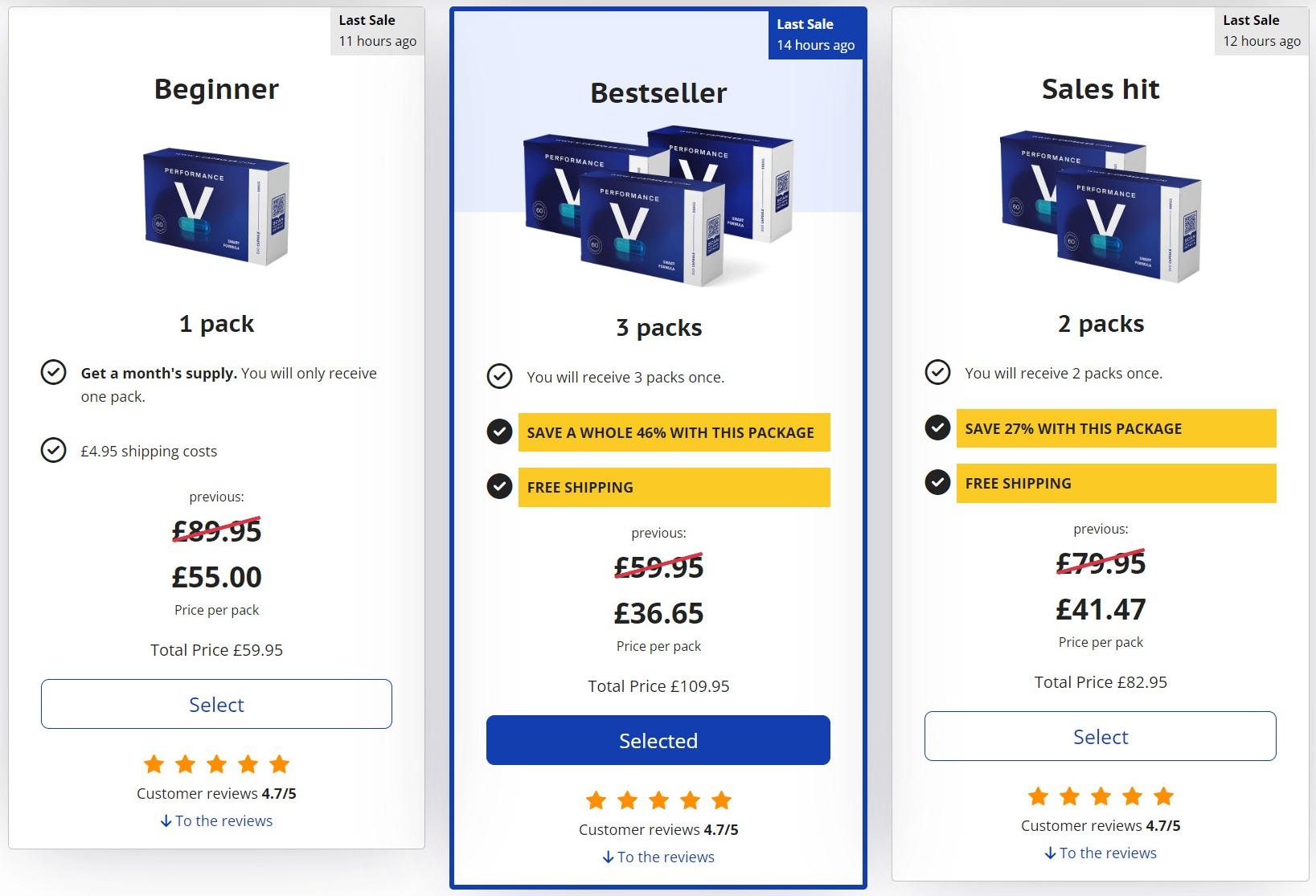
Task: Click the Save 27% with this package banner
Action: (x=1116, y=428)
